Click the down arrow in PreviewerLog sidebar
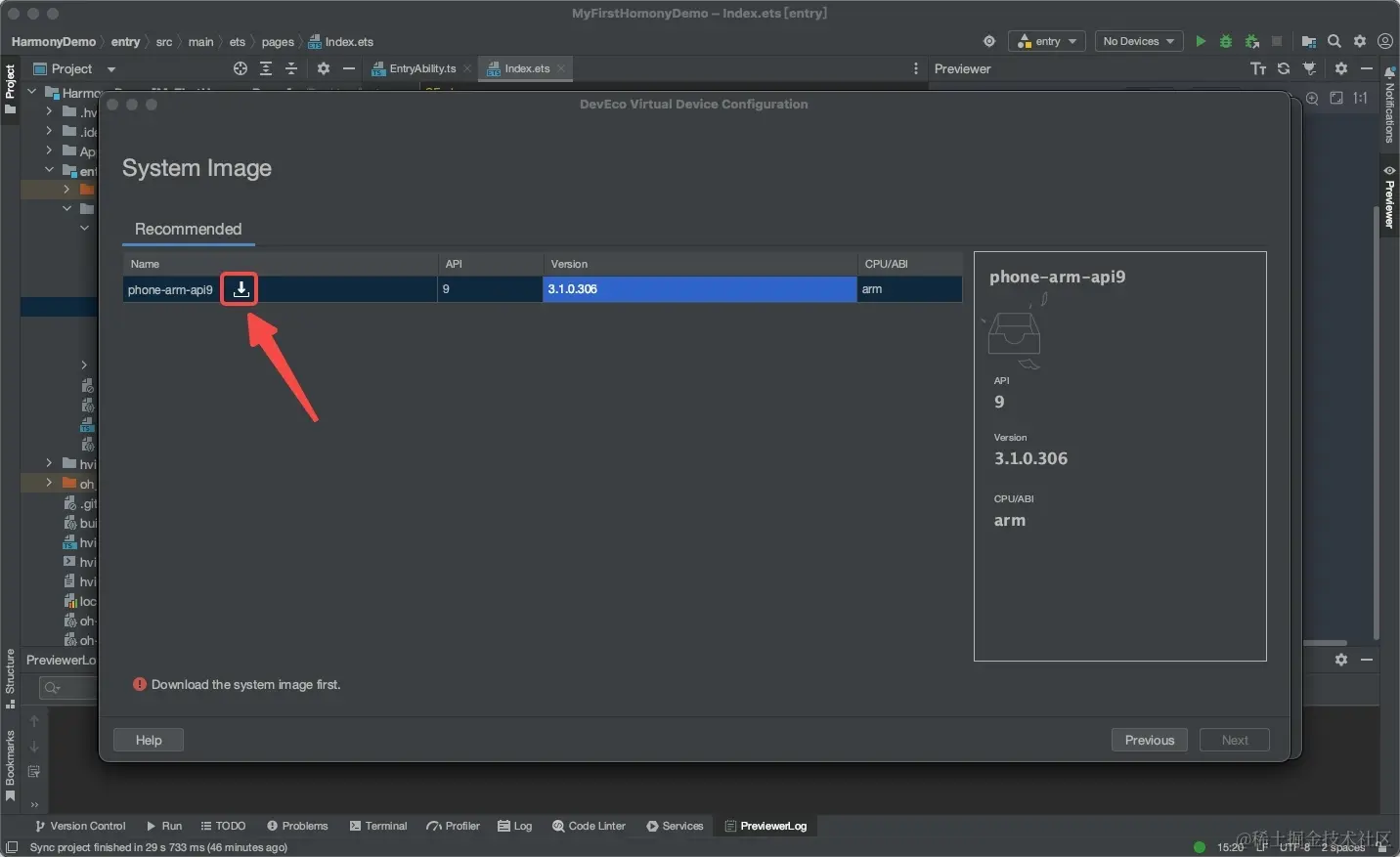Screen dimensions: 1400x857 point(34,747)
